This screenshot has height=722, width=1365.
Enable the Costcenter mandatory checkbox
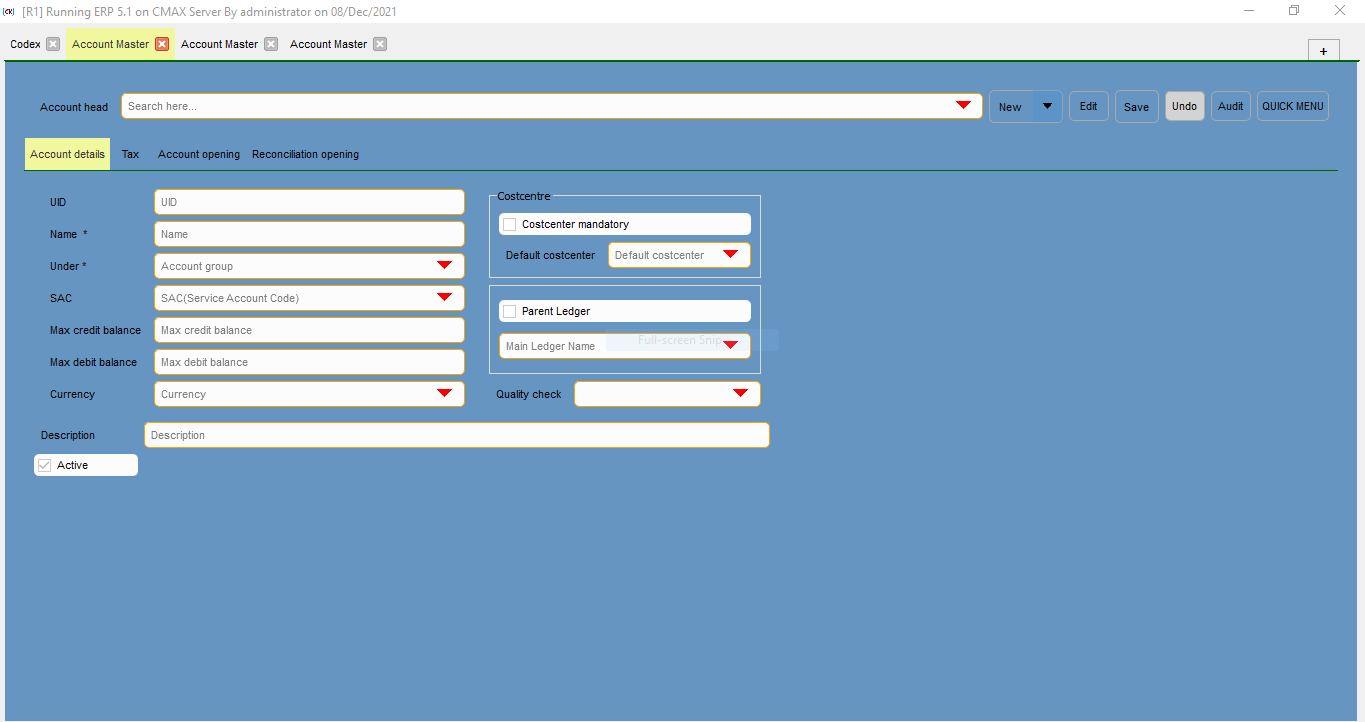point(509,224)
